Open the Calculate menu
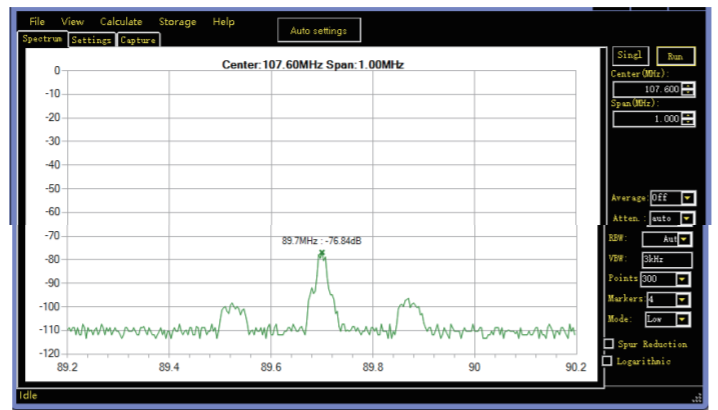Screen dimensions: 718x410 click(x=121, y=22)
